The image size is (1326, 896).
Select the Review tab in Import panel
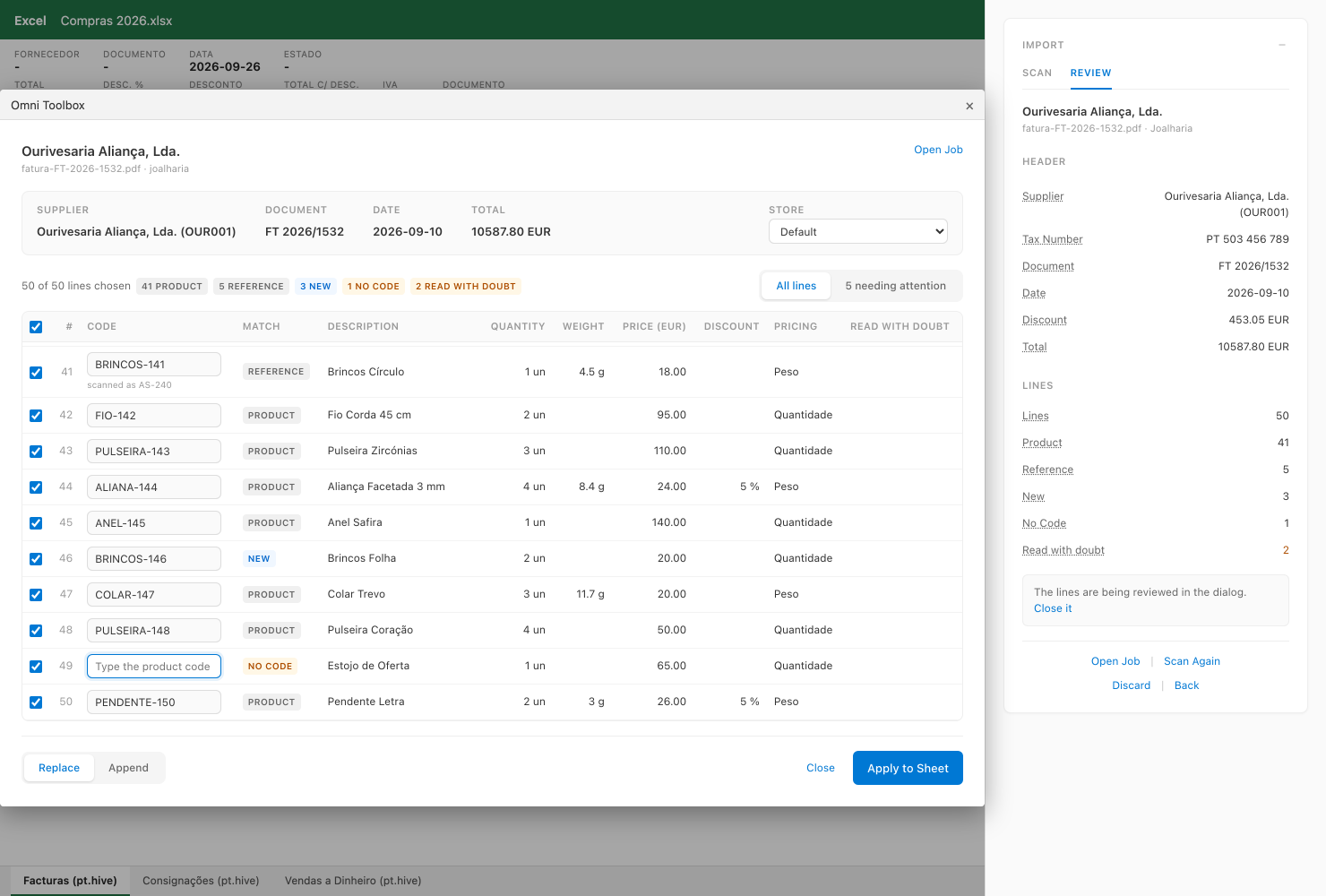pos(1090,73)
